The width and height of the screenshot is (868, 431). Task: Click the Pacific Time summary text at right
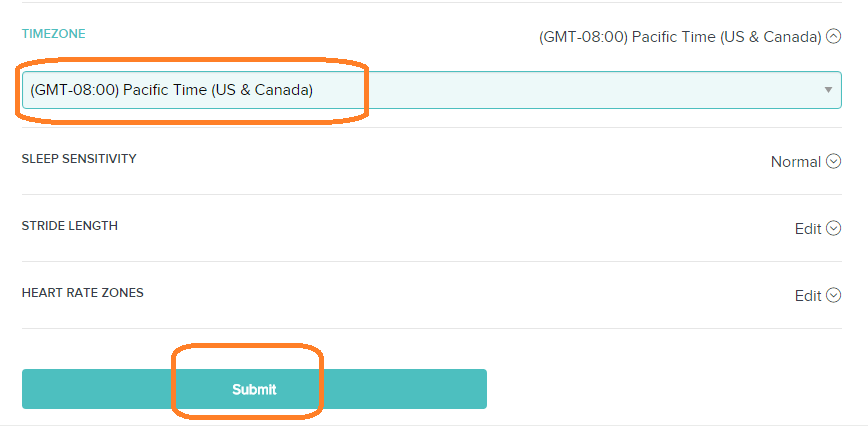[680, 37]
